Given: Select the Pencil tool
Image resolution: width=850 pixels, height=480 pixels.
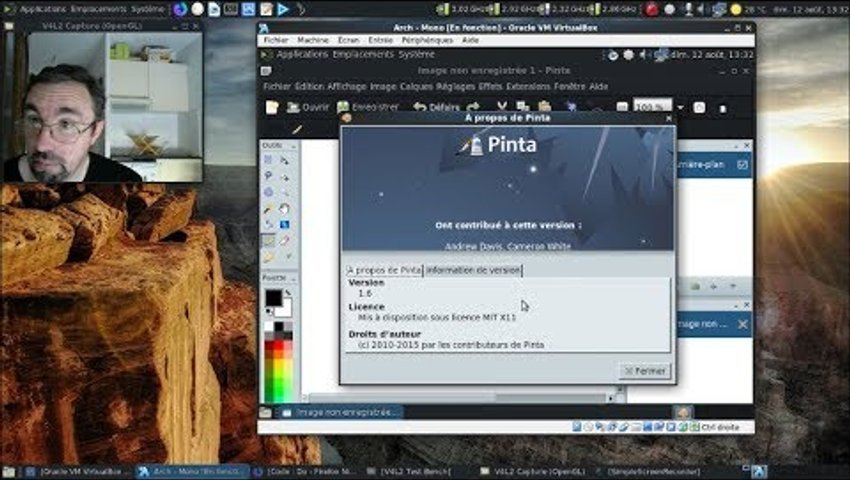Looking at the screenshot, I should 268,257.
